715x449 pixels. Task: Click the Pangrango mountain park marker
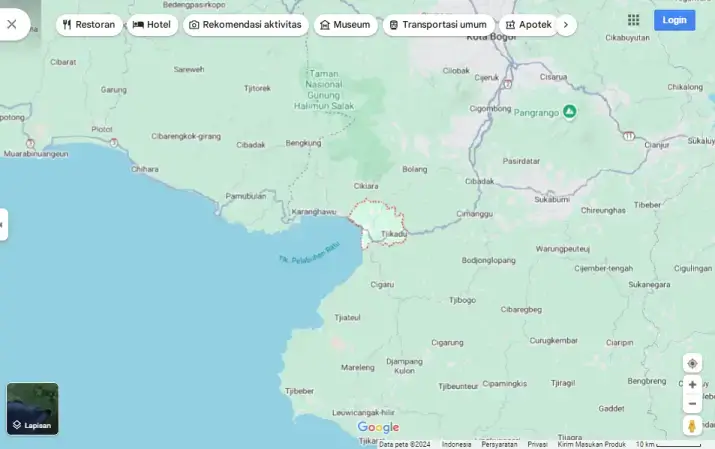coord(569,111)
